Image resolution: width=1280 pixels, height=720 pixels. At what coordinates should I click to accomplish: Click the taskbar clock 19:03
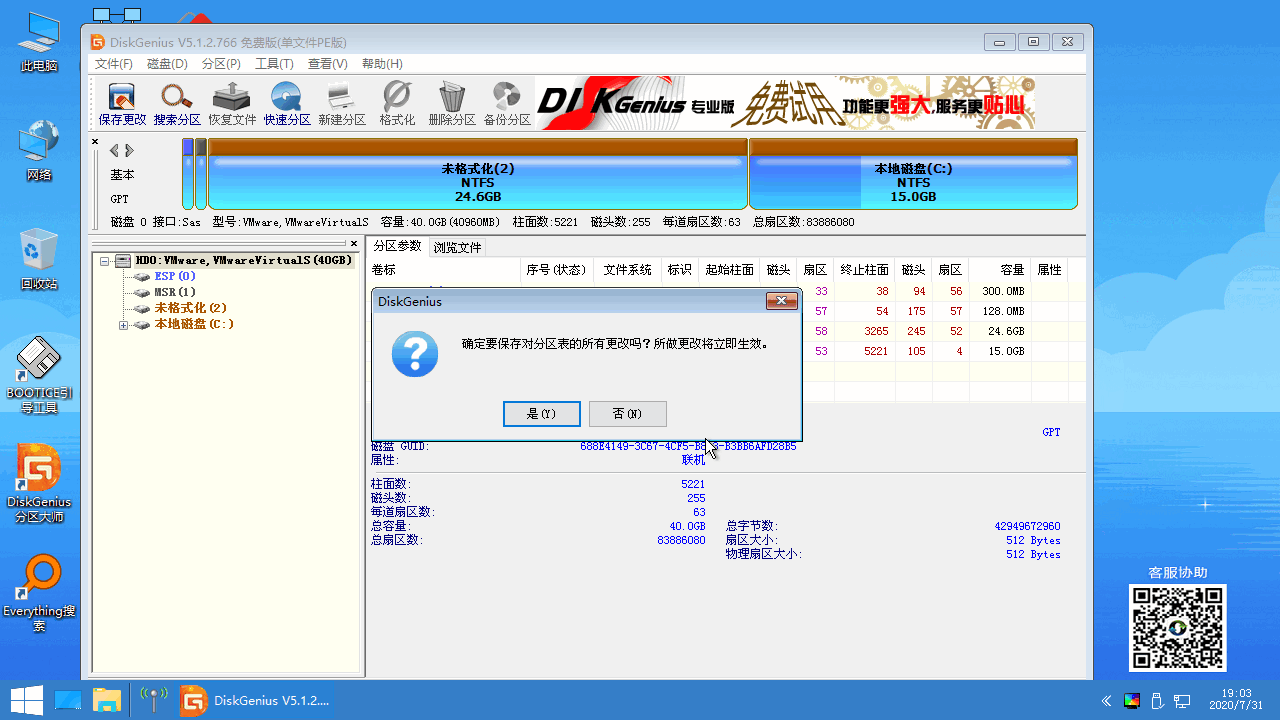[1236, 700]
